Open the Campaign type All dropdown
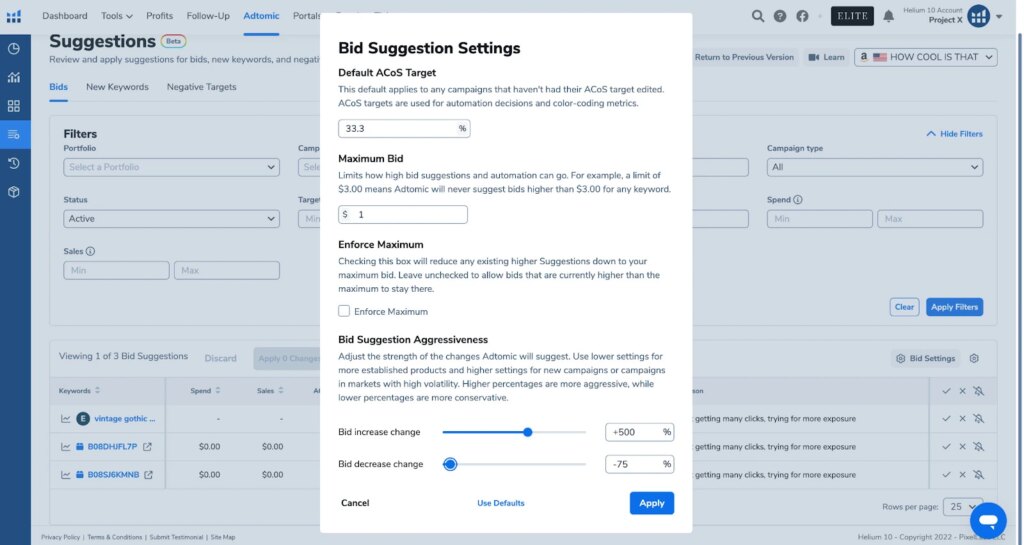The width and height of the screenshot is (1024, 545). point(874,167)
